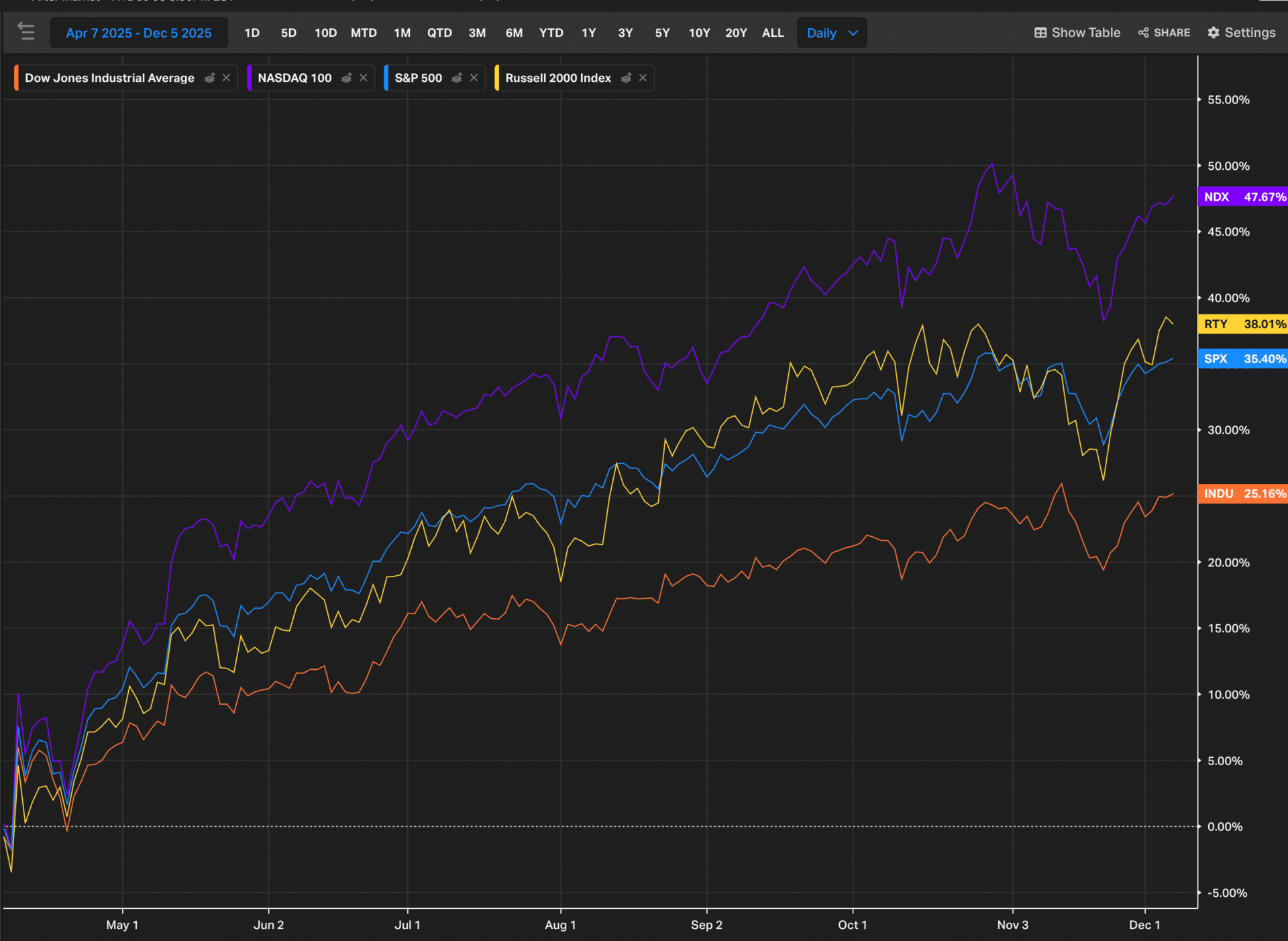Click the S&P 500 blue color swatch
This screenshot has height=941, width=1288.
pyautogui.click(x=386, y=78)
